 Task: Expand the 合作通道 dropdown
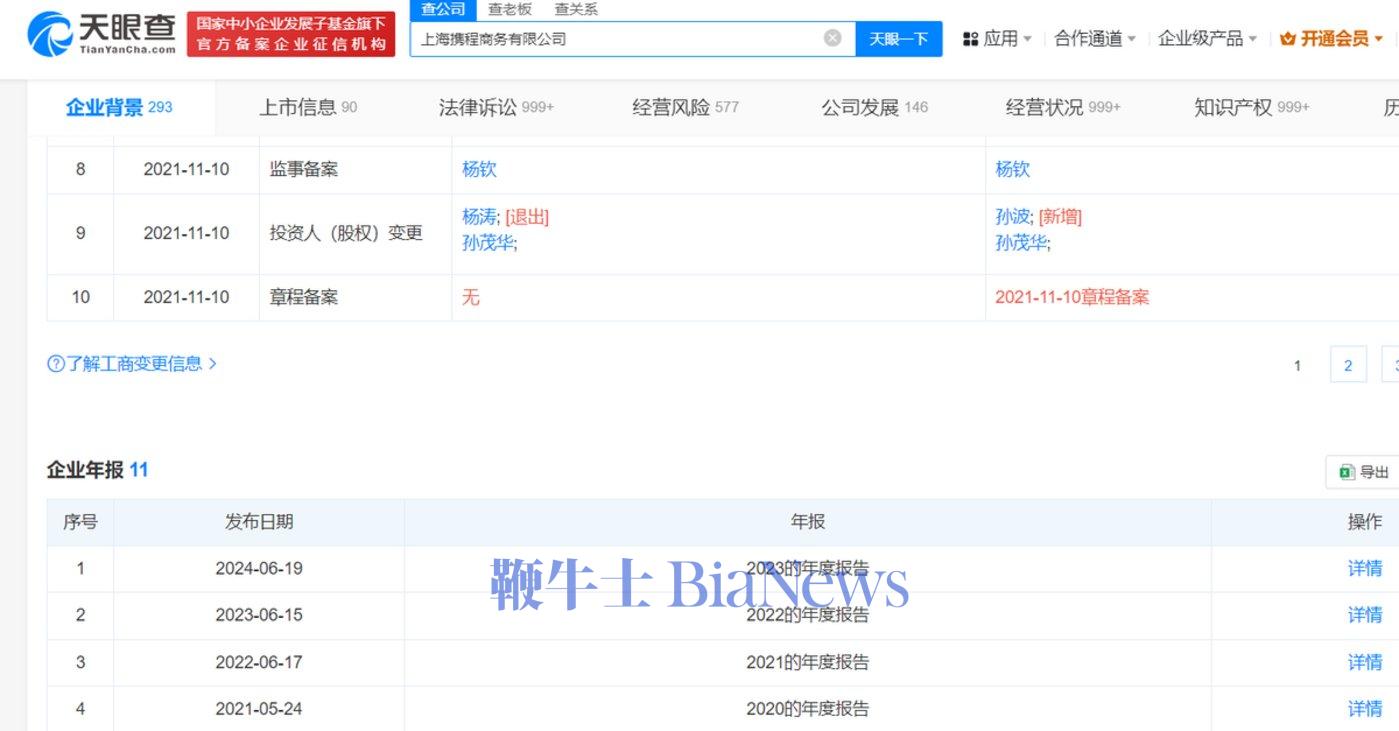(x=1095, y=39)
